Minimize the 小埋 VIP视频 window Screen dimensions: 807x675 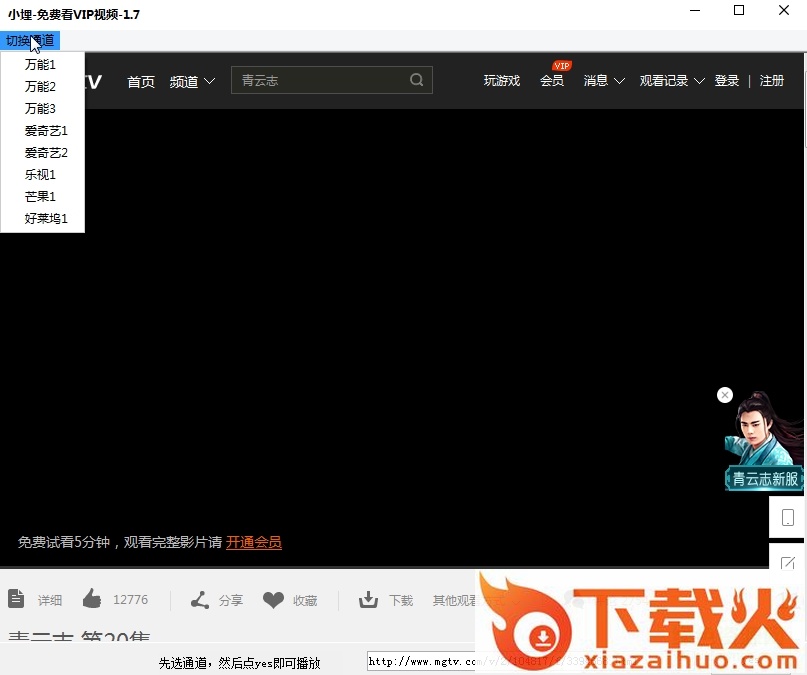tap(695, 11)
